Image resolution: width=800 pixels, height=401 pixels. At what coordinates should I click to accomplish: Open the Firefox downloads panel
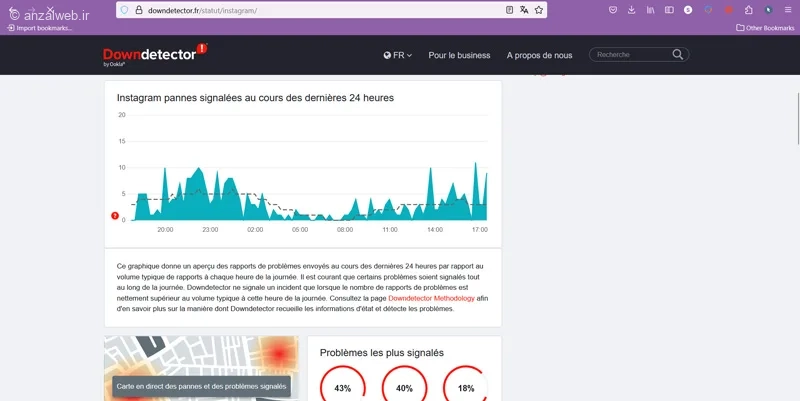coord(631,10)
